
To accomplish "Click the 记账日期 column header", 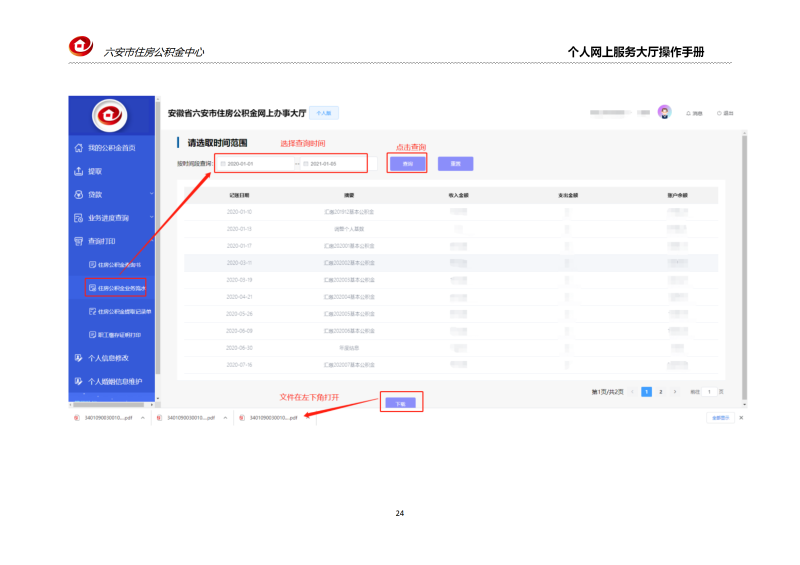I will (239, 195).
